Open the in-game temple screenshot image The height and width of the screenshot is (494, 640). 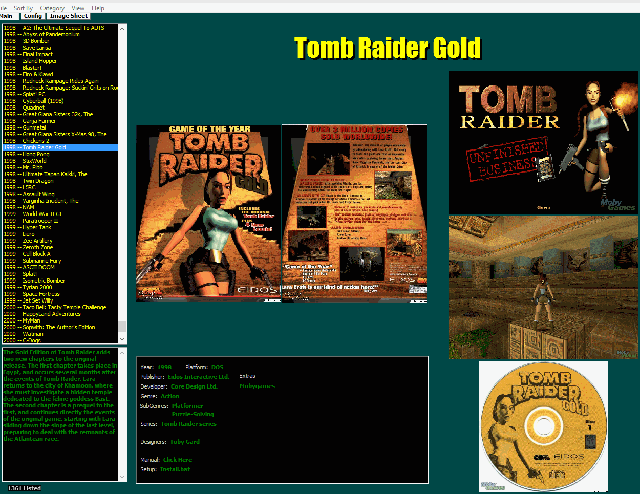pyautogui.click(x=543, y=288)
